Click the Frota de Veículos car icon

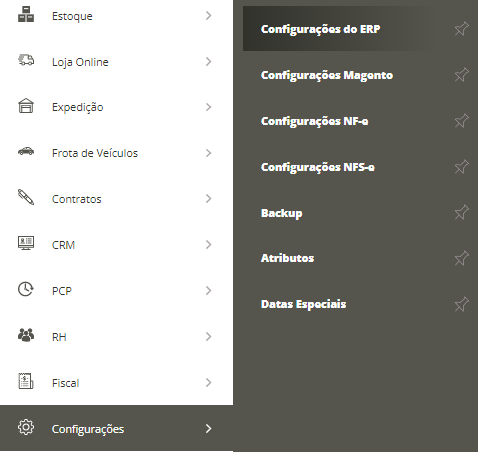[26, 151]
